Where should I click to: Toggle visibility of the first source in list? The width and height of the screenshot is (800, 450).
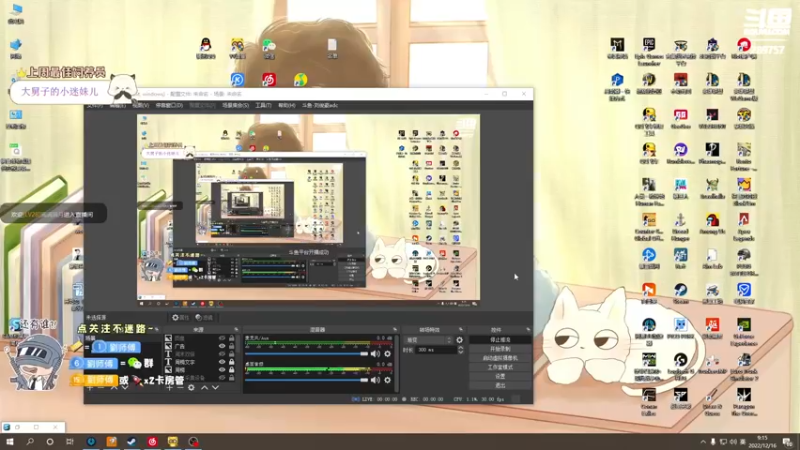pos(222,338)
